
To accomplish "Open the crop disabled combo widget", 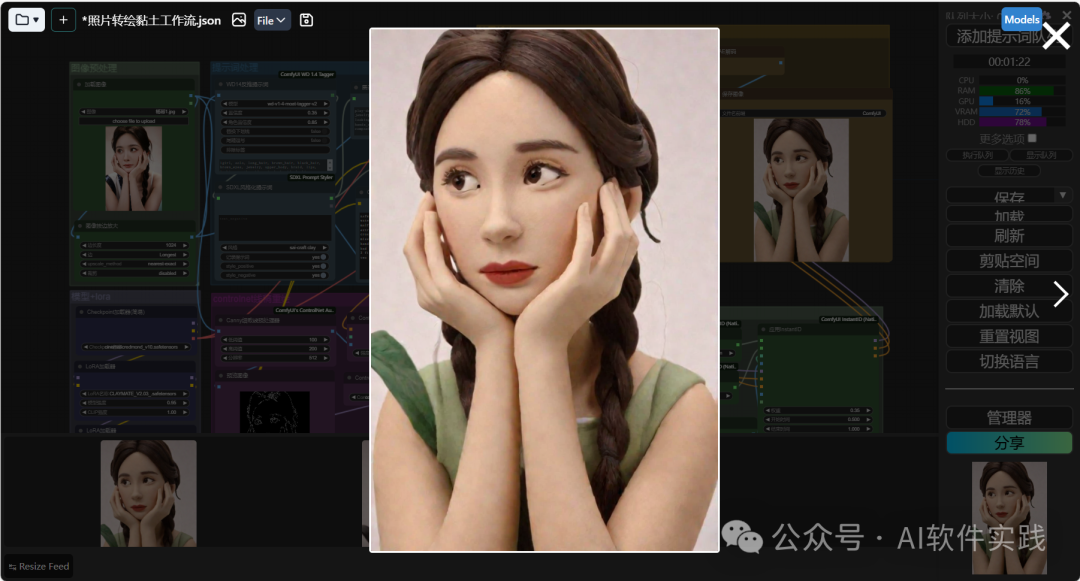I will pos(134,273).
